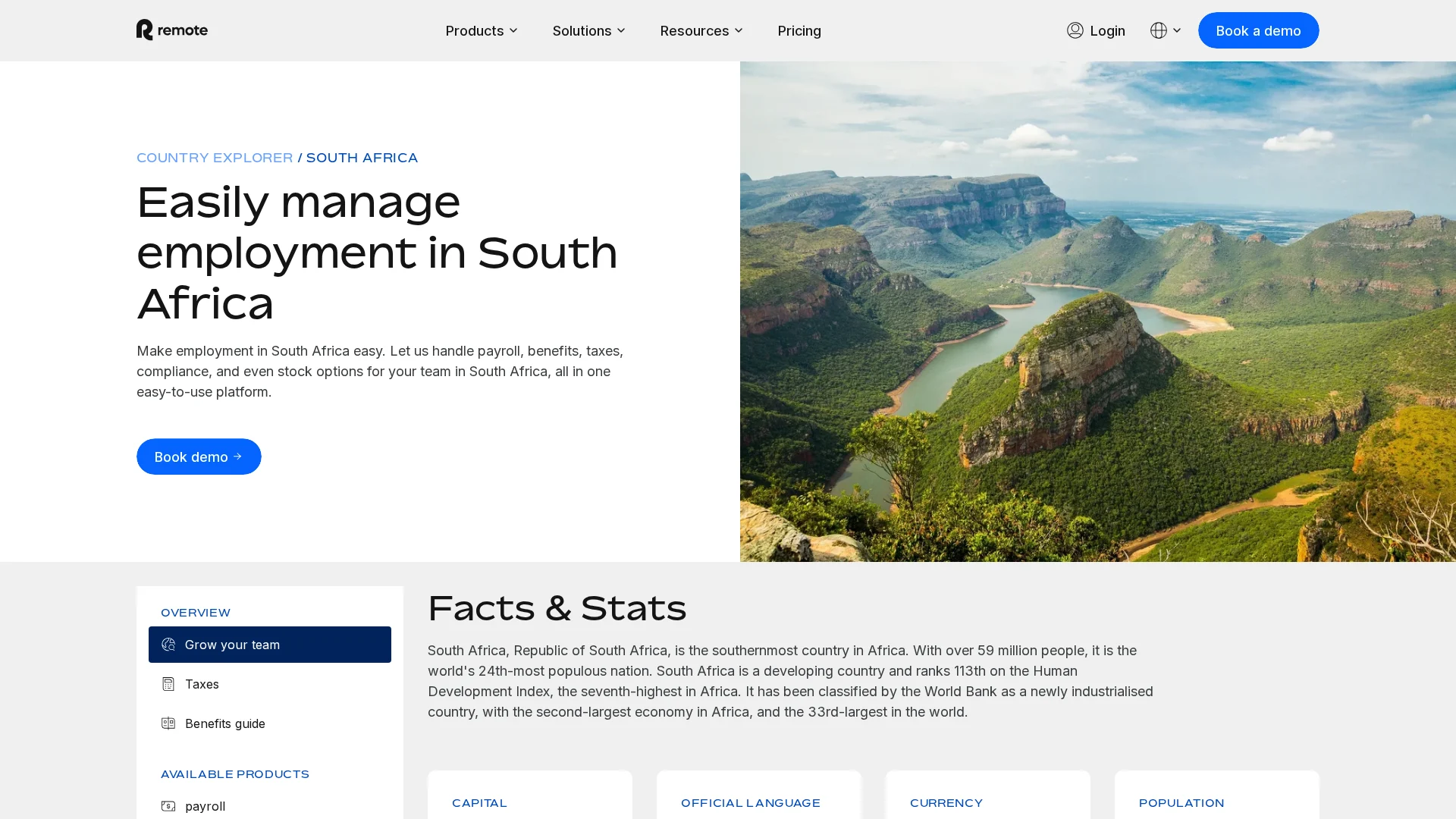Click the Official Language fact card
This screenshot has height=819, width=1456.
pyautogui.click(x=759, y=795)
